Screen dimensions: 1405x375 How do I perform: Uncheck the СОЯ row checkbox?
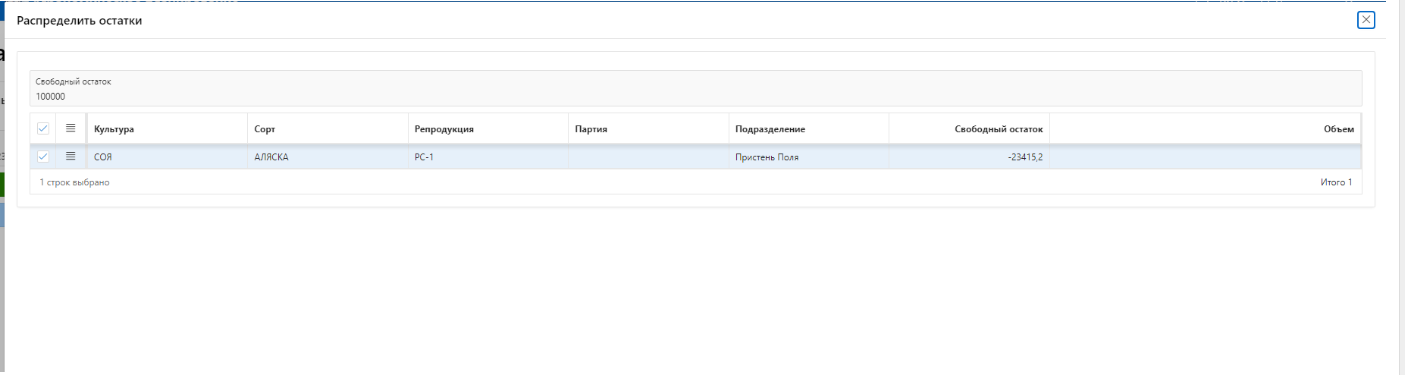click(43, 156)
